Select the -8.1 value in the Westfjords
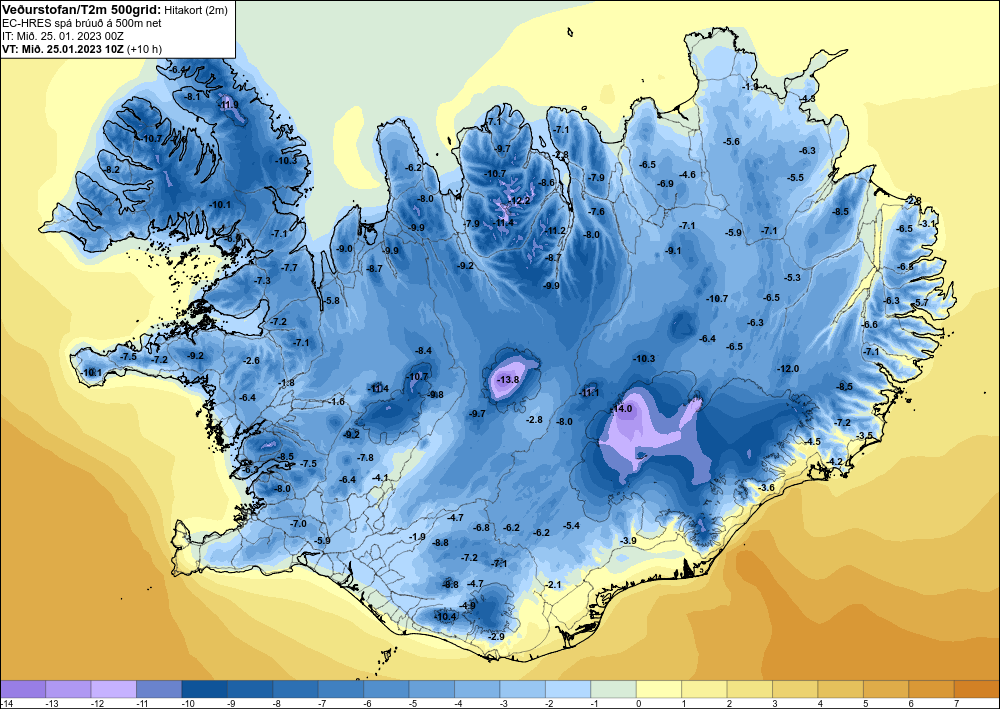 192,96
